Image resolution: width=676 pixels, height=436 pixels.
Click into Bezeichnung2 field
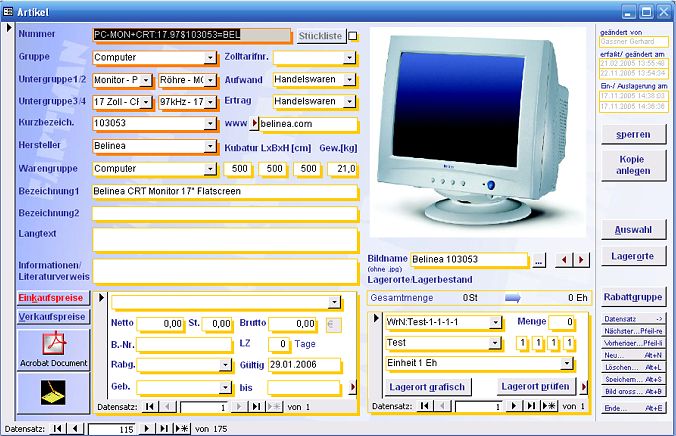click(x=225, y=213)
